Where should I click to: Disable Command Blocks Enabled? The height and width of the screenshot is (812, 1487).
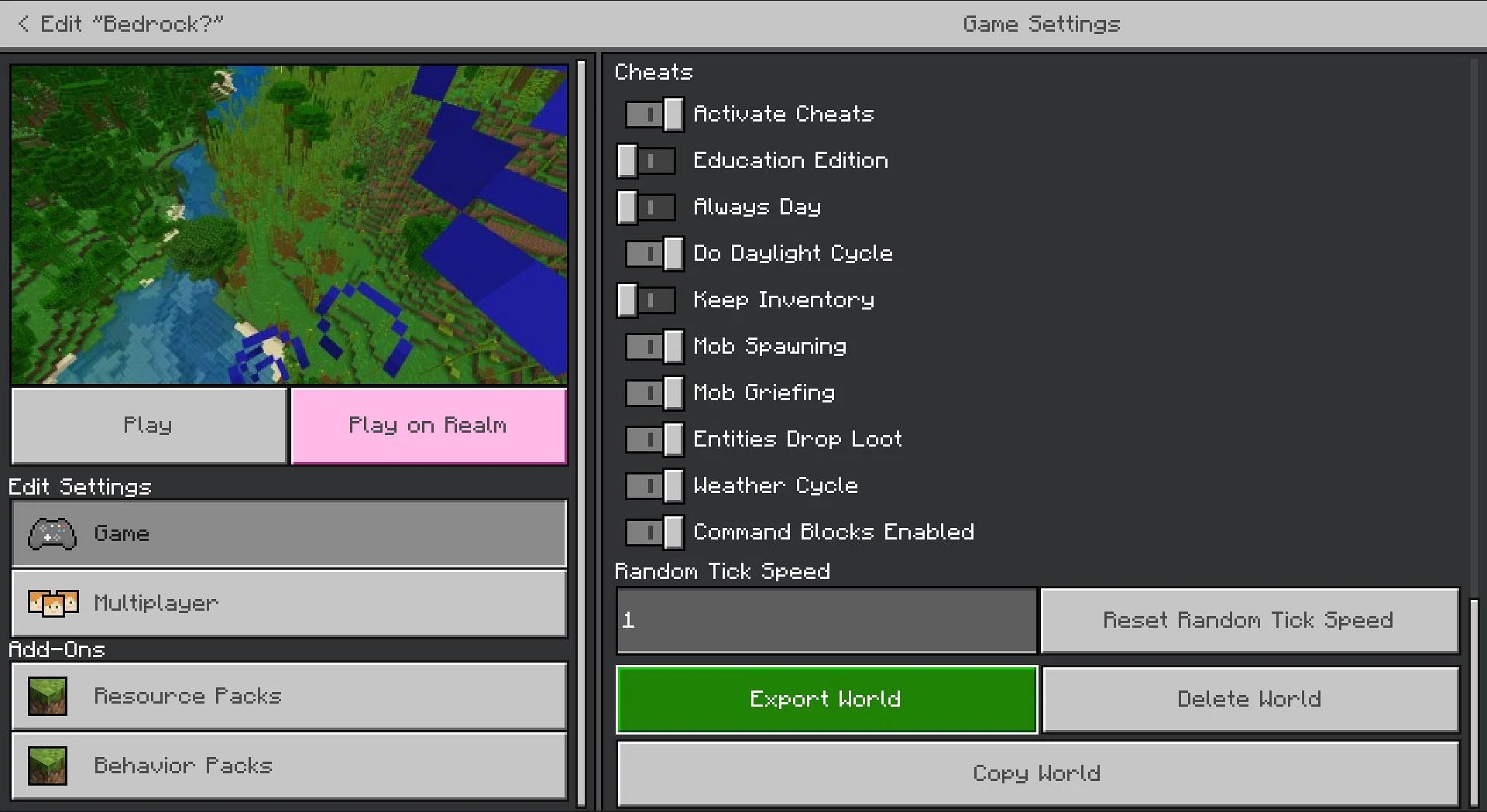click(654, 532)
